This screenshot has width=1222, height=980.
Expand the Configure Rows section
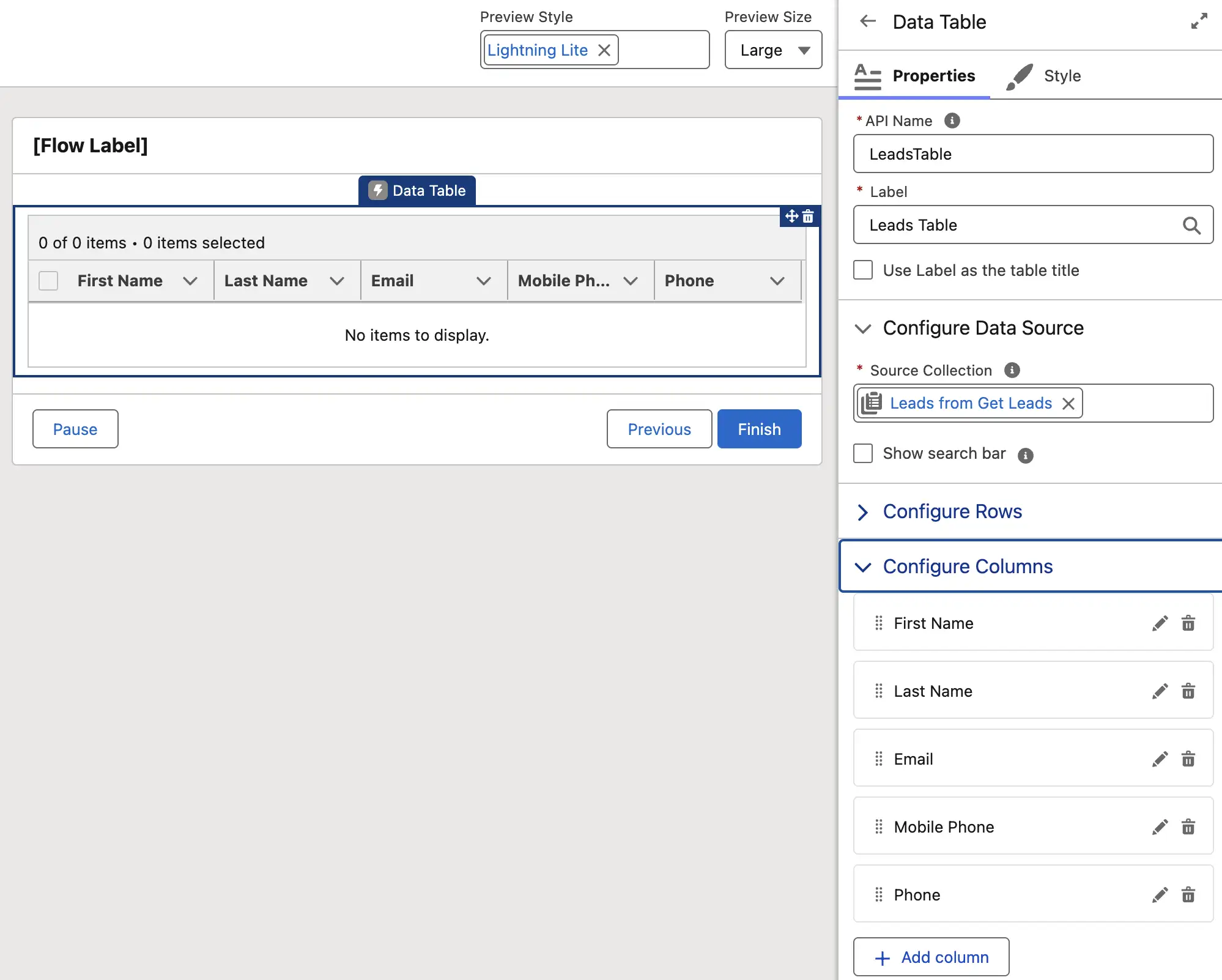pyautogui.click(x=952, y=511)
